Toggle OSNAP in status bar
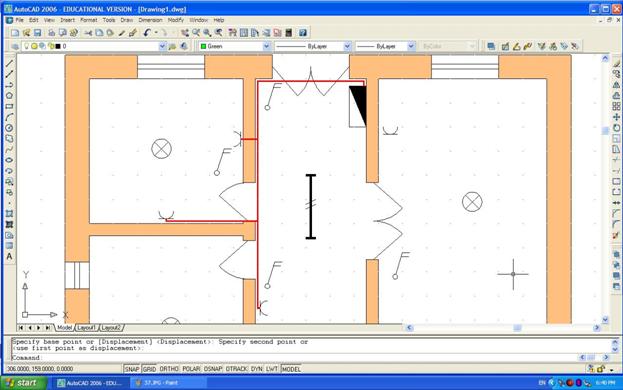 (213, 369)
